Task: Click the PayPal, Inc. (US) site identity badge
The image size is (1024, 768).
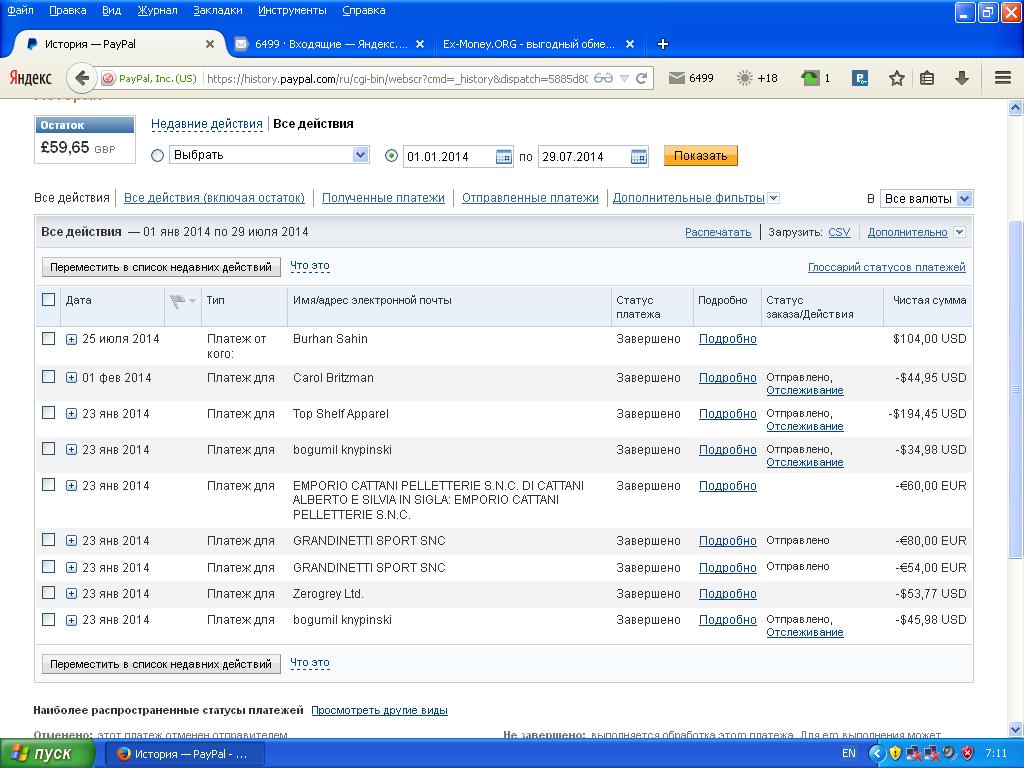Action: pyautogui.click(x=149, y=78)
